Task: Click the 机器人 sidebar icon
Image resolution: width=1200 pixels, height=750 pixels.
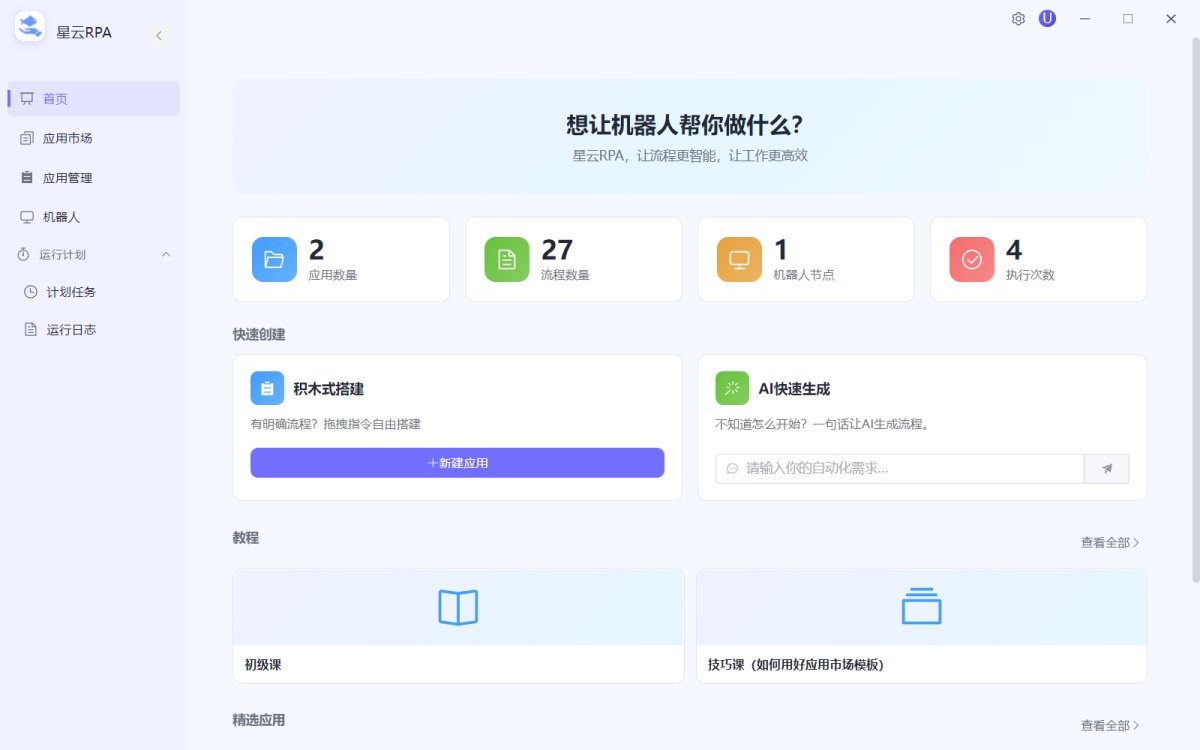Action: click(x=28, y=216)
